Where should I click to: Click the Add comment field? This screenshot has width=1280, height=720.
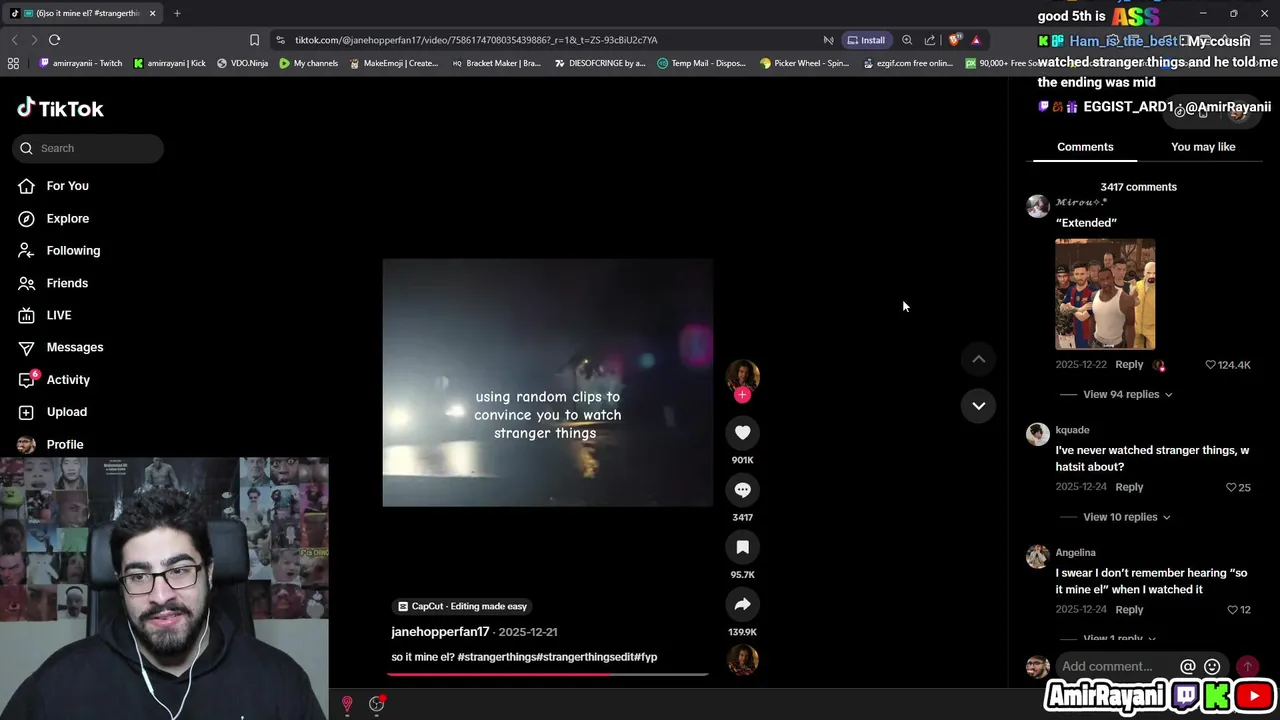pyautogui.click(x=1107, y=666)
